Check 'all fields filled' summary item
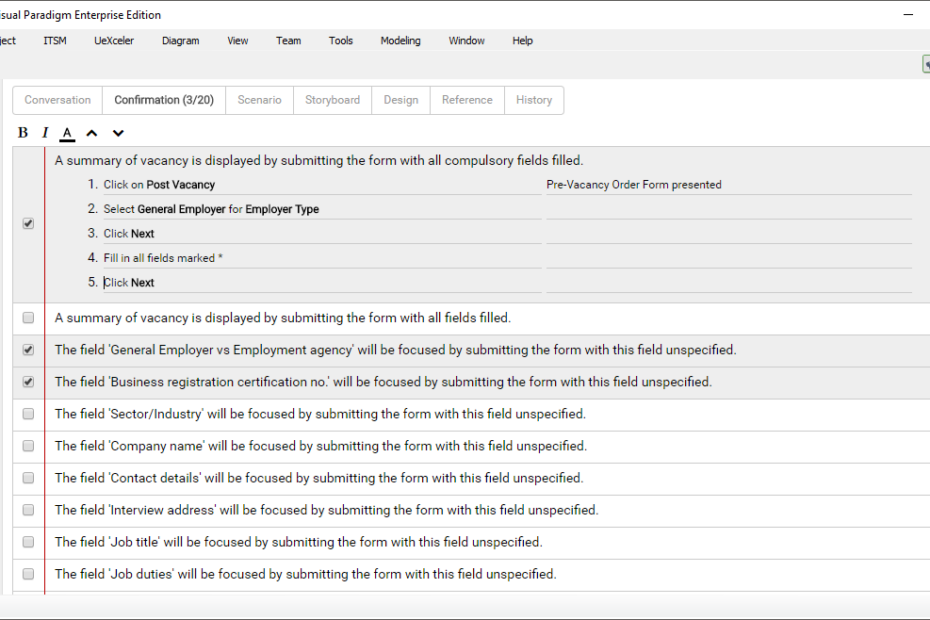This screenshot has height=620, width=930. (28, 318)
